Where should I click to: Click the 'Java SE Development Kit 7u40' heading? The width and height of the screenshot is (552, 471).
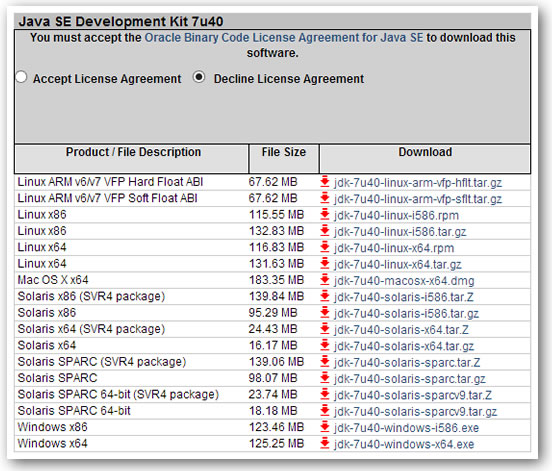coord(121,21)
